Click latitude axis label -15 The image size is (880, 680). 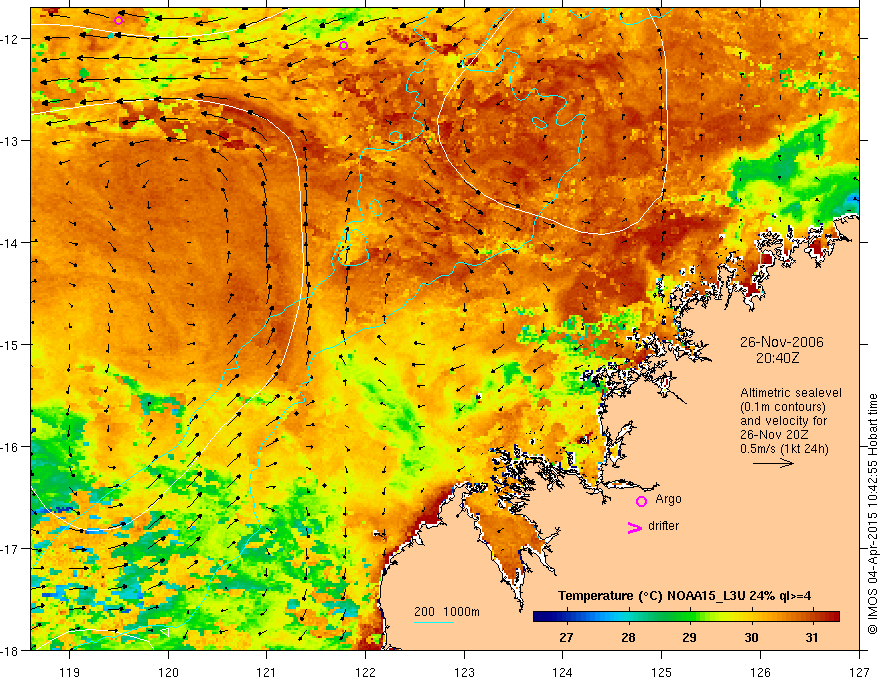(10, 344)
